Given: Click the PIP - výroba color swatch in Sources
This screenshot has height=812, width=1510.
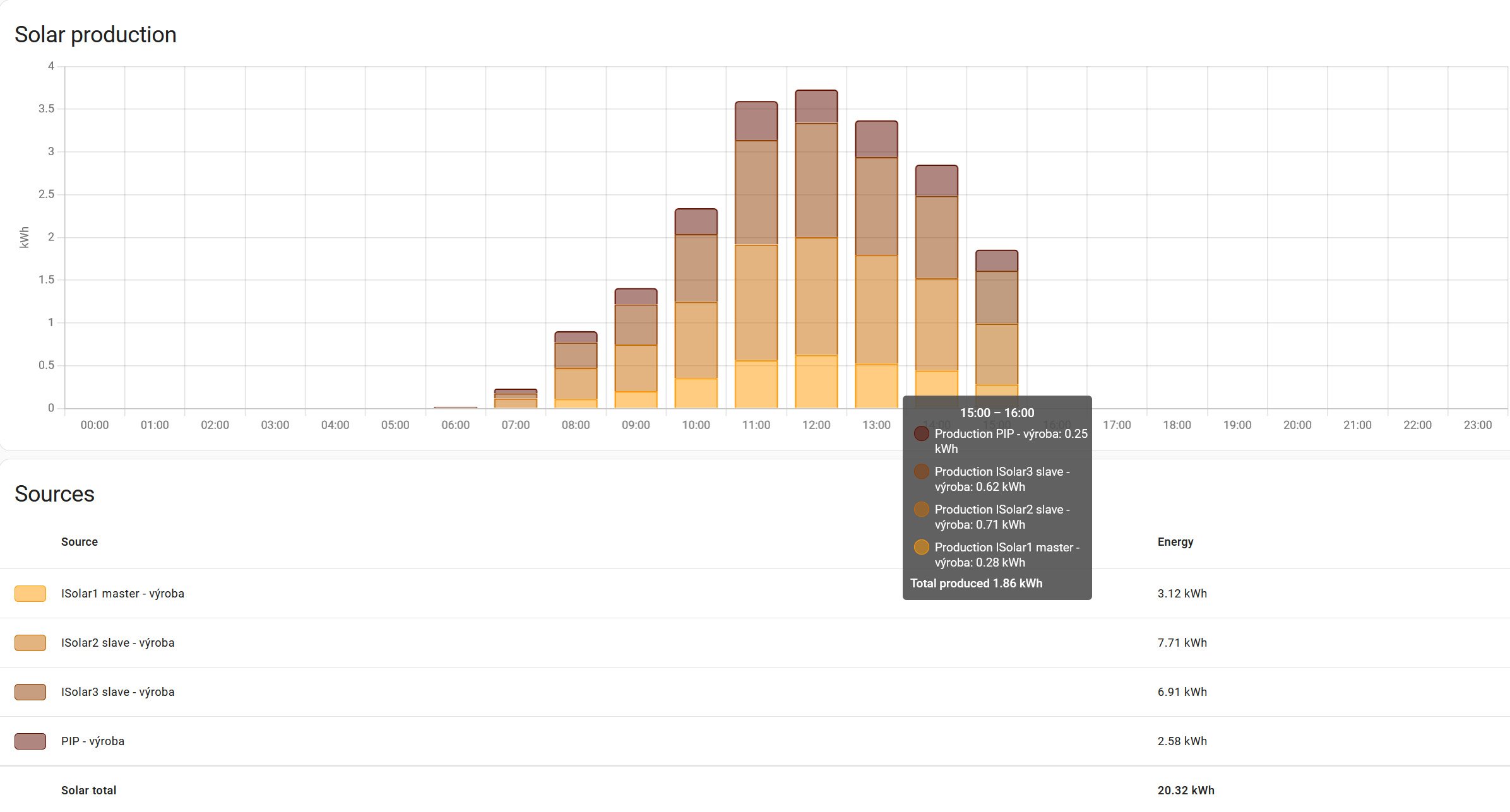Looking at the screenshot, I should (30, 741).
